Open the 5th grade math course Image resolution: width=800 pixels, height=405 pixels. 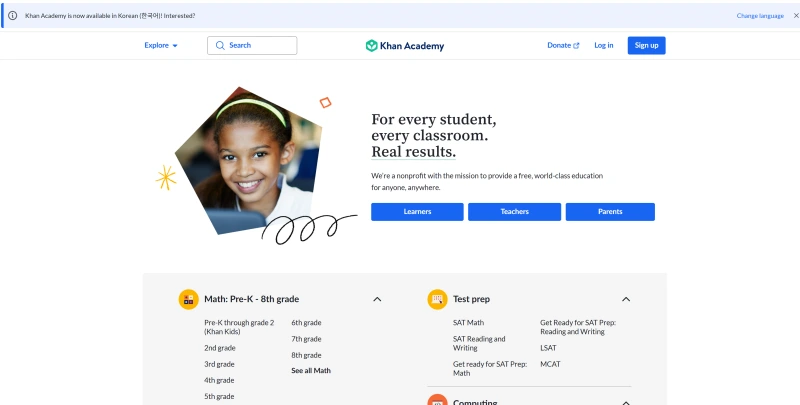tap(219, 396)
